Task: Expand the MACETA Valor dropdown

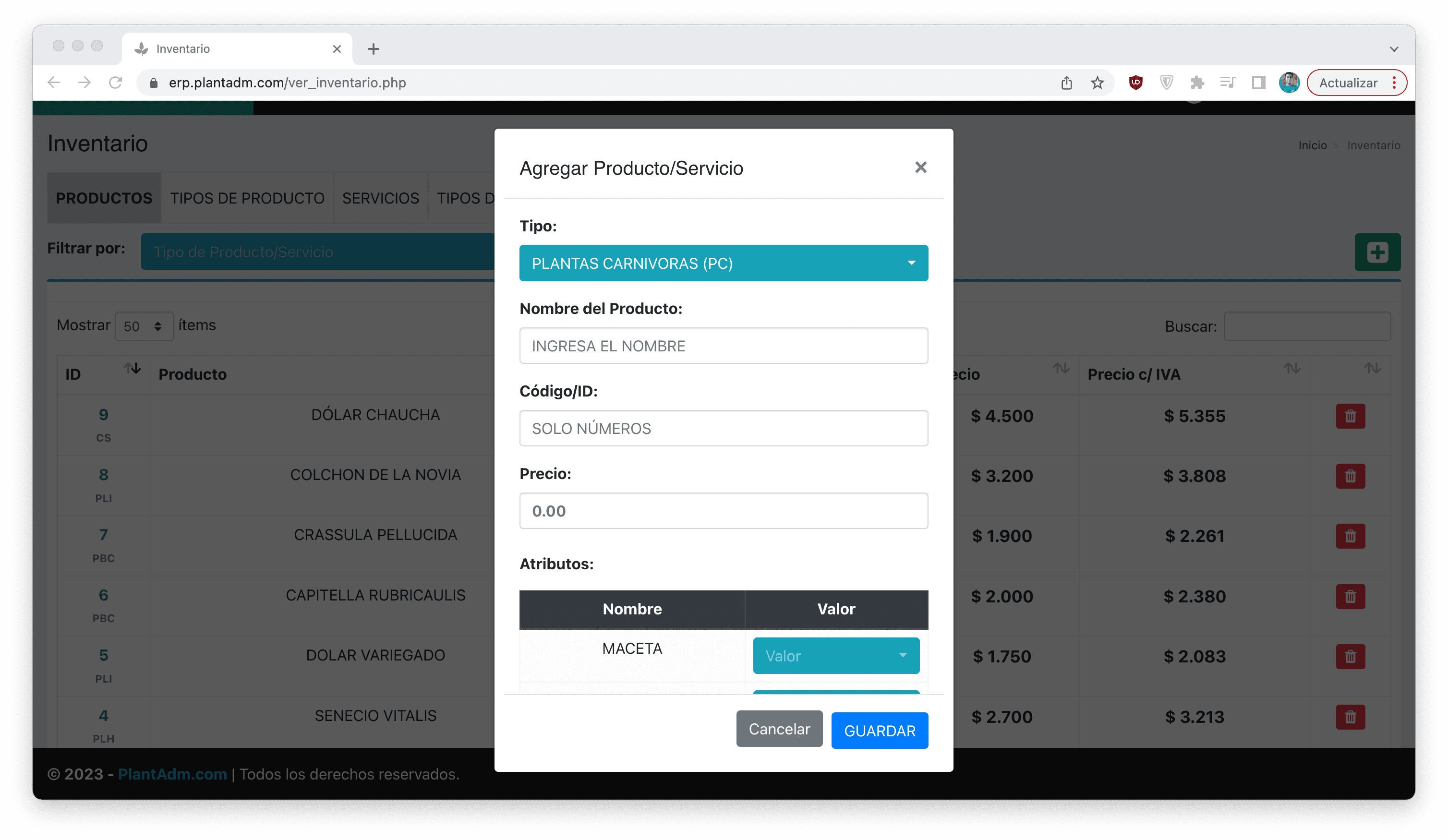Action: pos(835,656)
